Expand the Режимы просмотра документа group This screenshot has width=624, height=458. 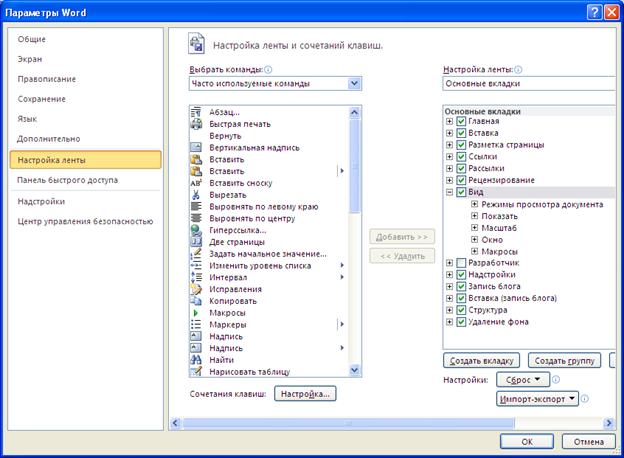(x=474, y=204)
